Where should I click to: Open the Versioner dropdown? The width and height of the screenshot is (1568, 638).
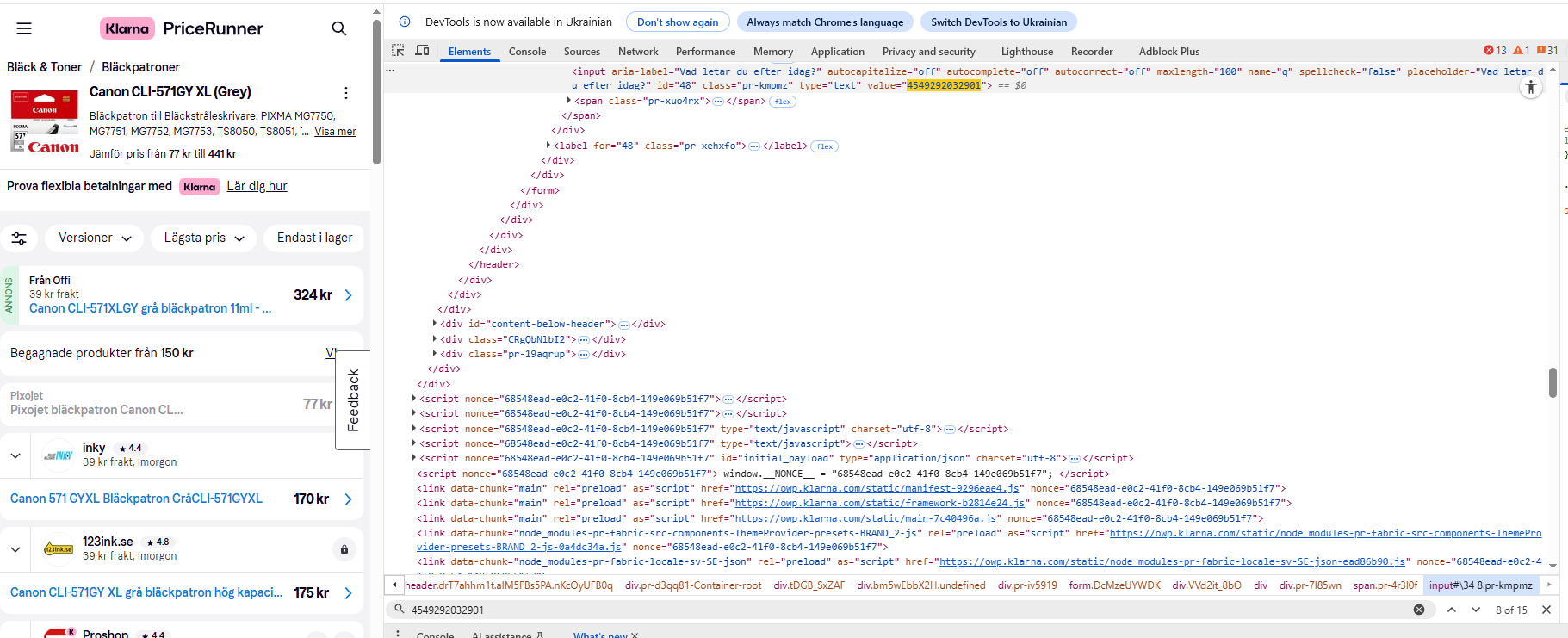(x=95, y=238)
